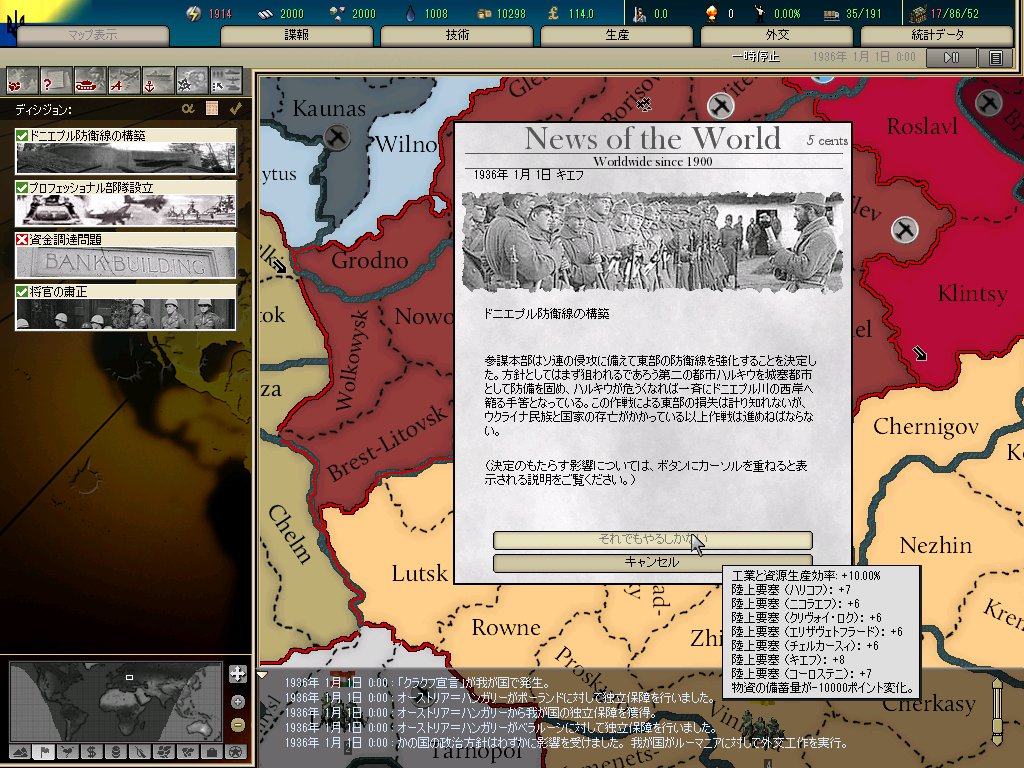1024x768 pixels.
Task: Open the game menu list icon
Action: pos(995,57)
